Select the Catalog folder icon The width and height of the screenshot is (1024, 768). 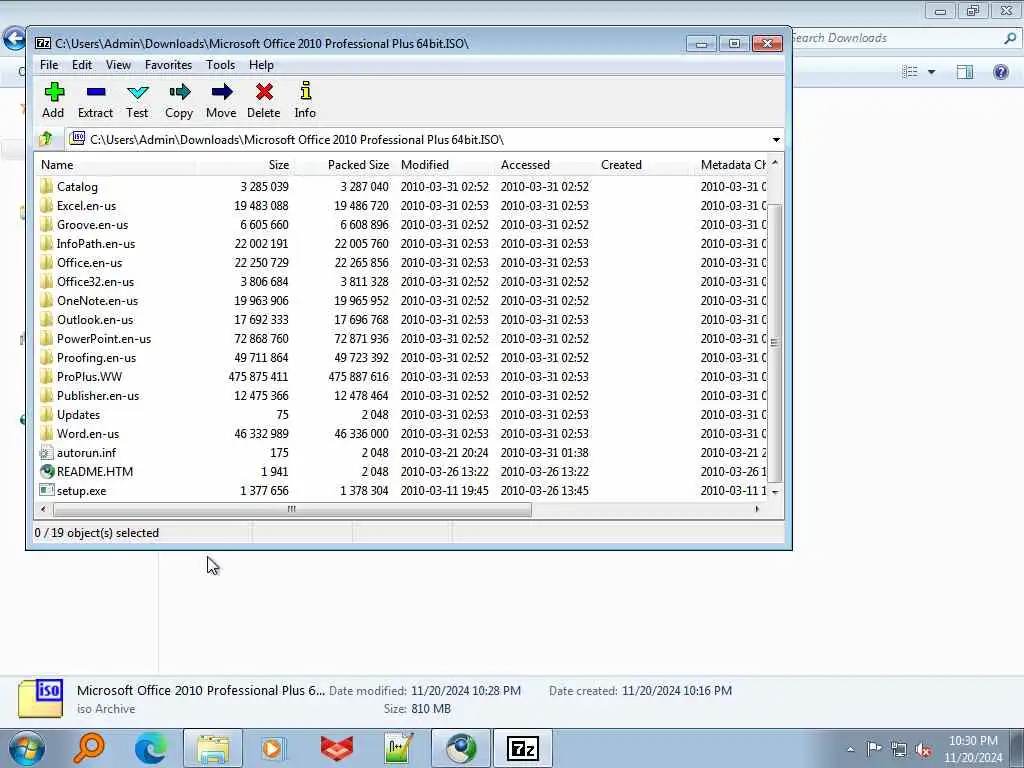(46, 187)
